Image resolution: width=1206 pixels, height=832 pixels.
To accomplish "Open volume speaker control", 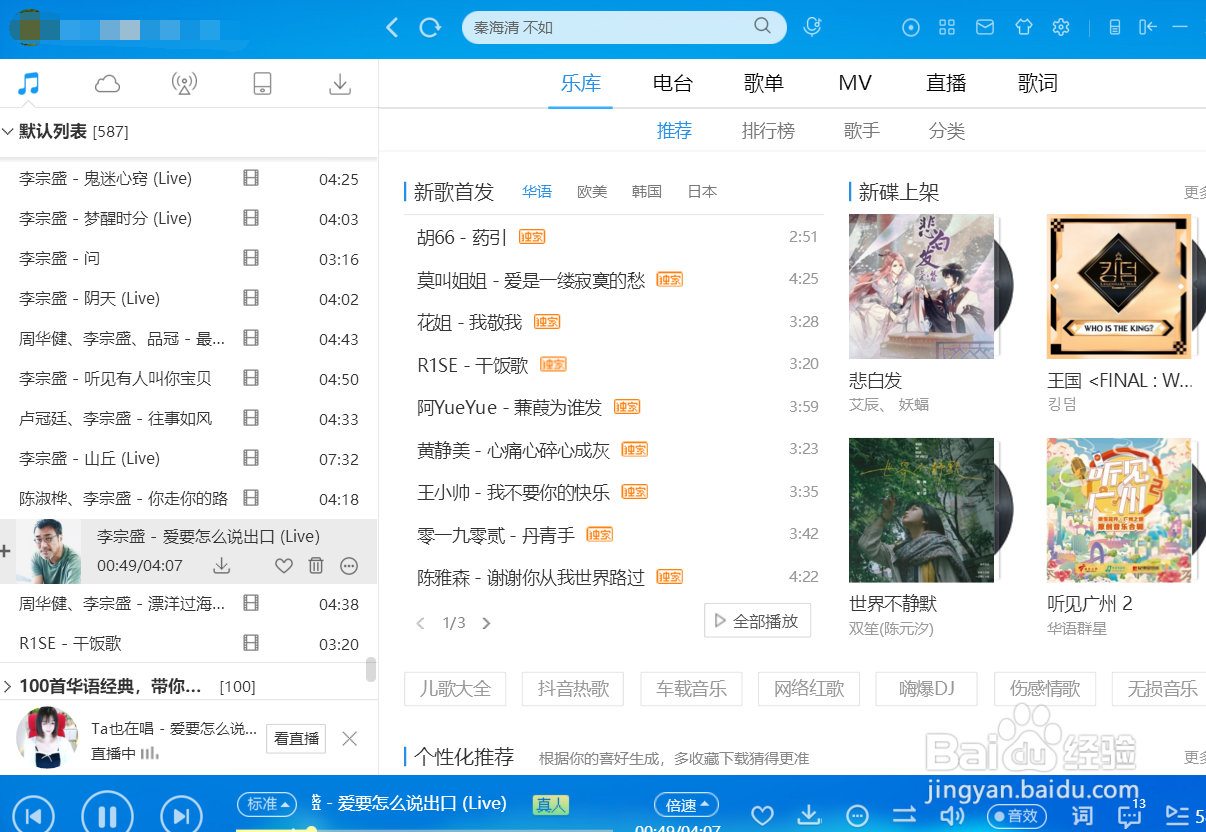I will pyautogui.click(x=952, y=815).
